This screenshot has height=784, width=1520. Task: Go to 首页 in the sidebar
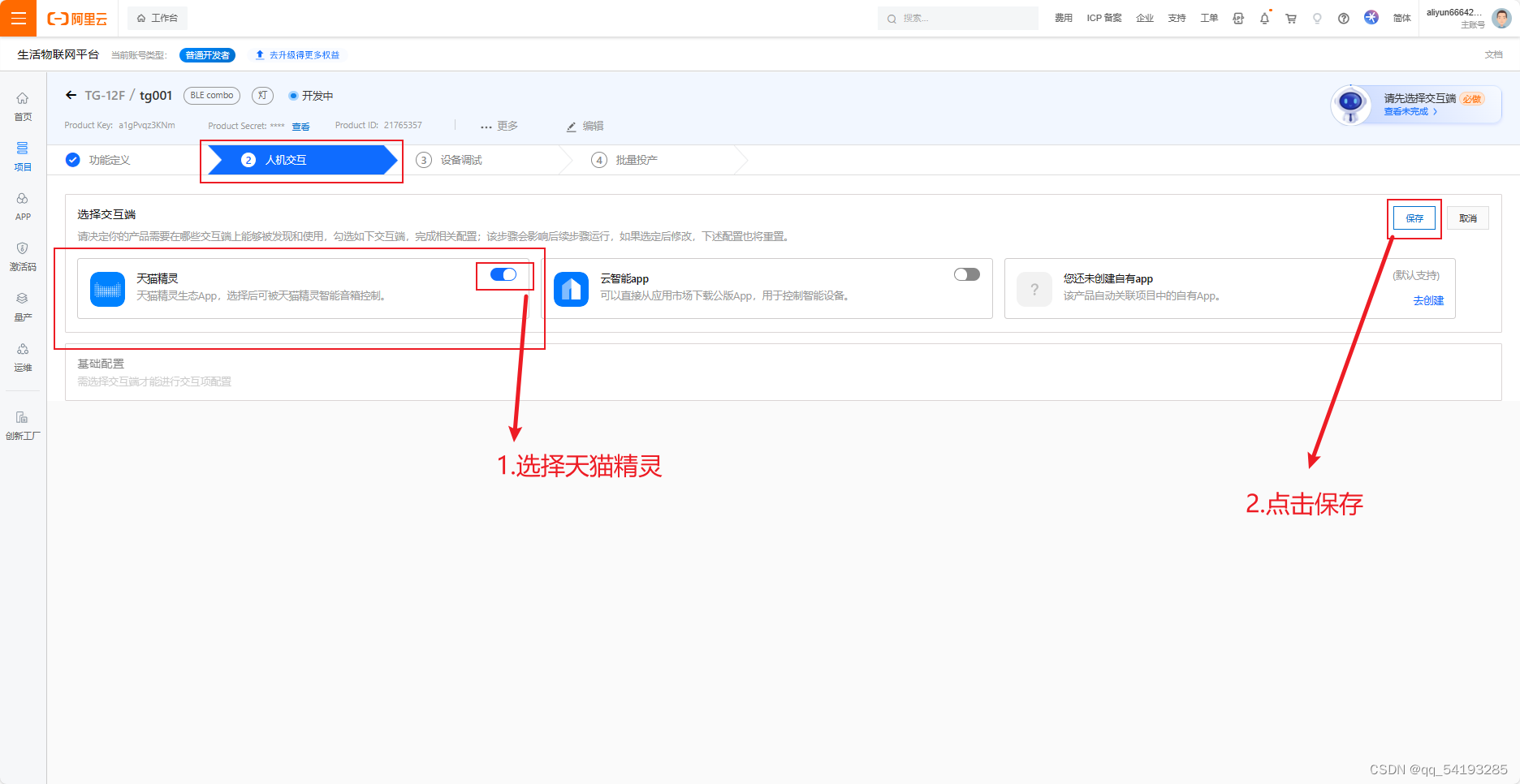[x=23, y=106]
